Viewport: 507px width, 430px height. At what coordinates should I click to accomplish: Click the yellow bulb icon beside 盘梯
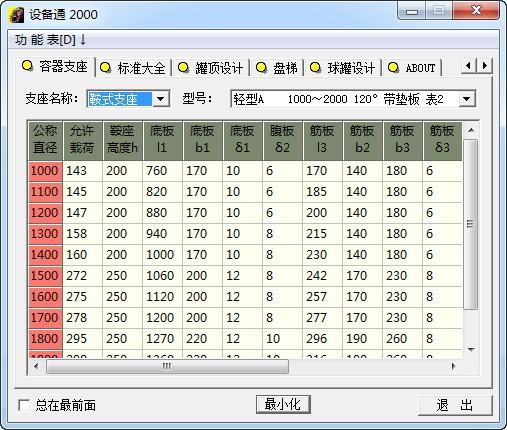tap(262, 68)
